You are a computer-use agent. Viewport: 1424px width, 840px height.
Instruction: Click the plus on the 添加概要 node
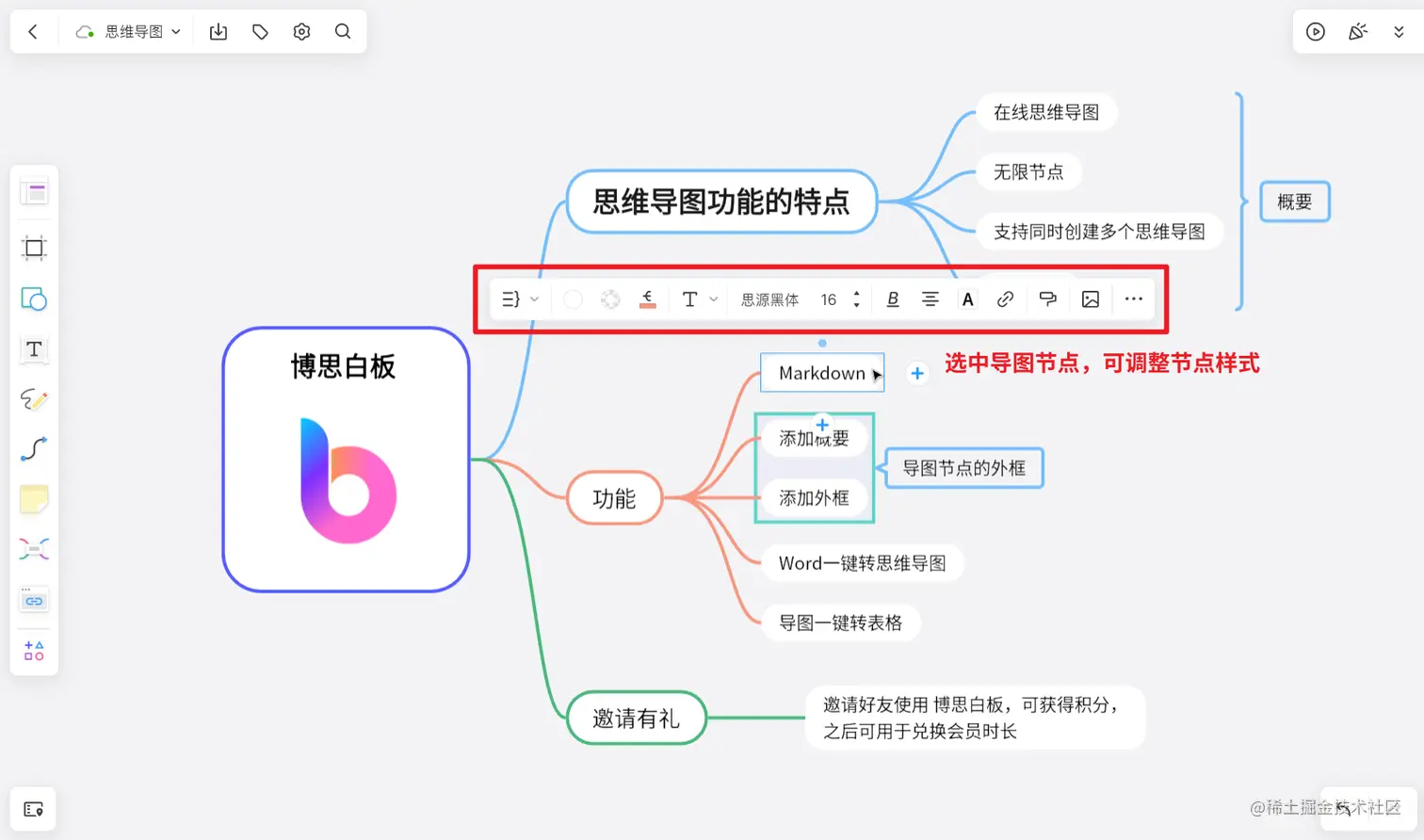click(x=822, y=425)
